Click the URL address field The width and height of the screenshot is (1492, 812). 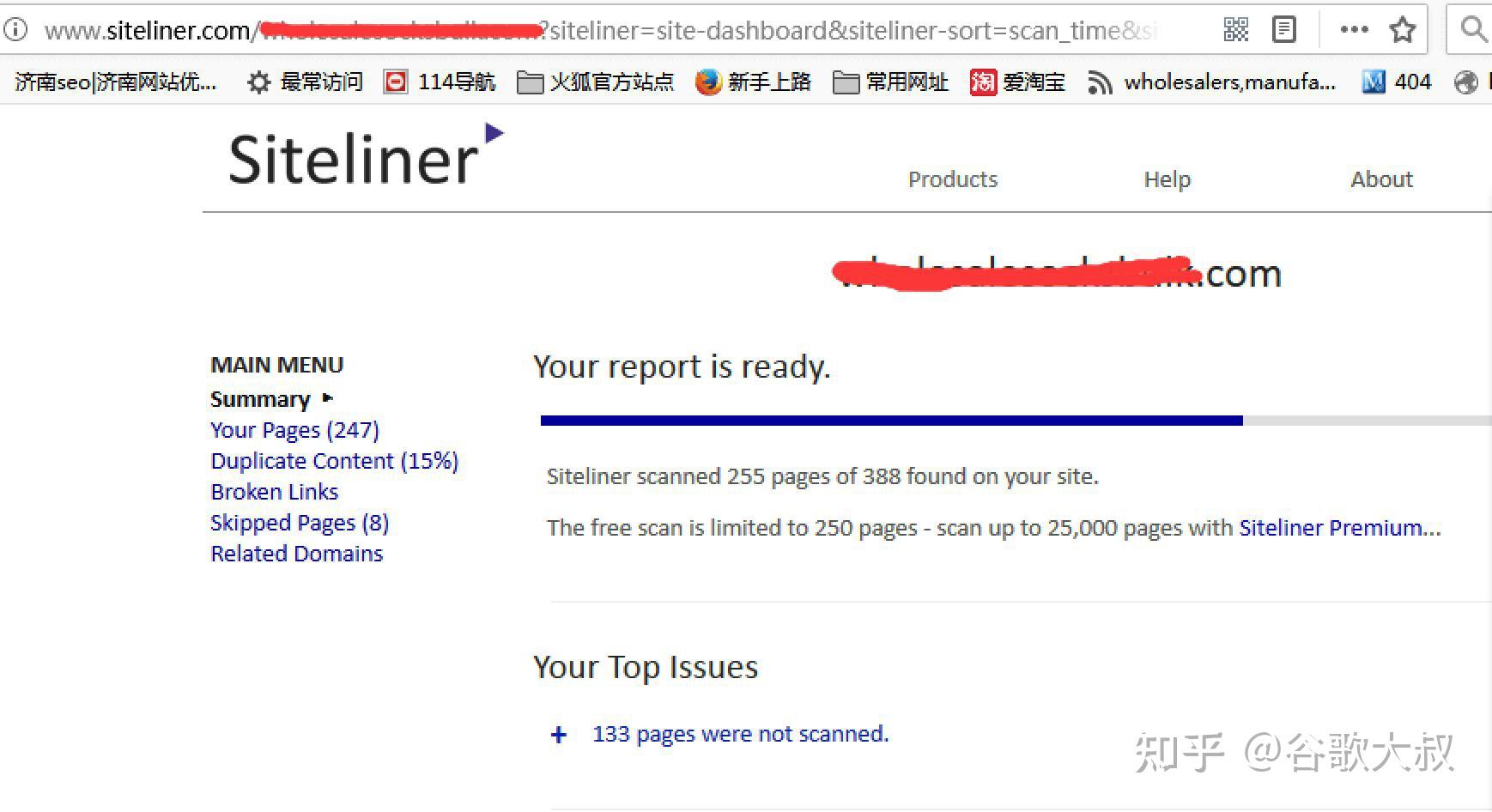(601, 31)
